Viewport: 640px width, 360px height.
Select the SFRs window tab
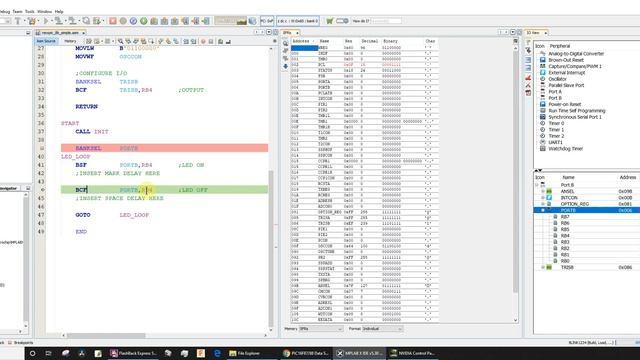[x=290, y=32]
